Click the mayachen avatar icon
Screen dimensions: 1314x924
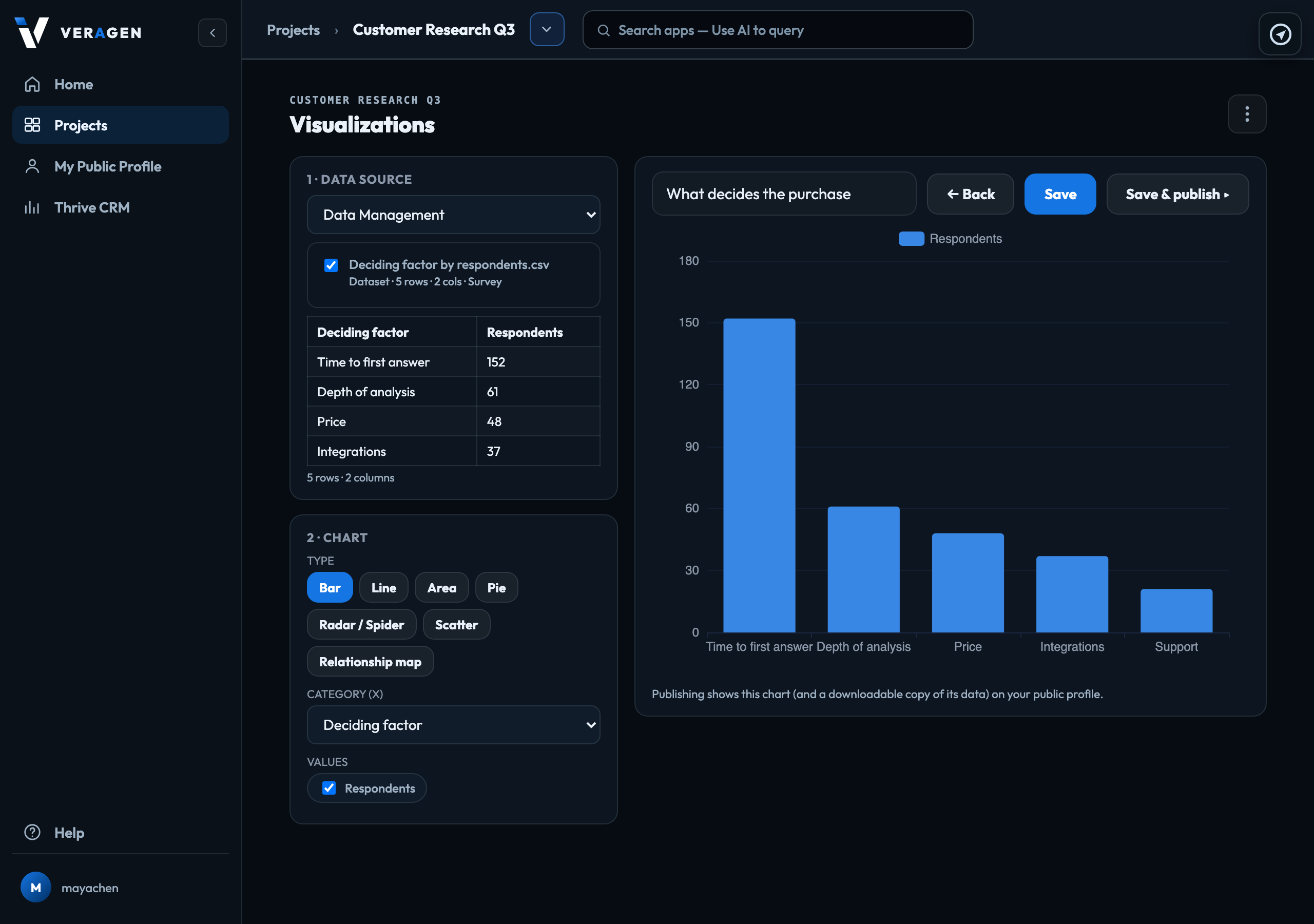click(35, 888)
